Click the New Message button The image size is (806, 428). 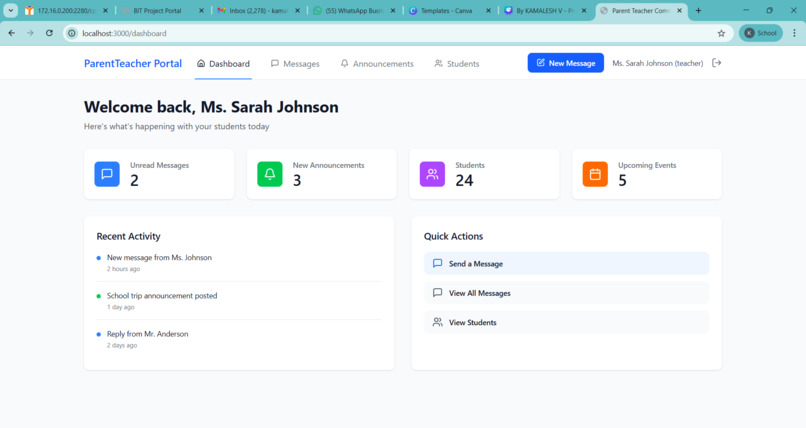tap(565, 63)
